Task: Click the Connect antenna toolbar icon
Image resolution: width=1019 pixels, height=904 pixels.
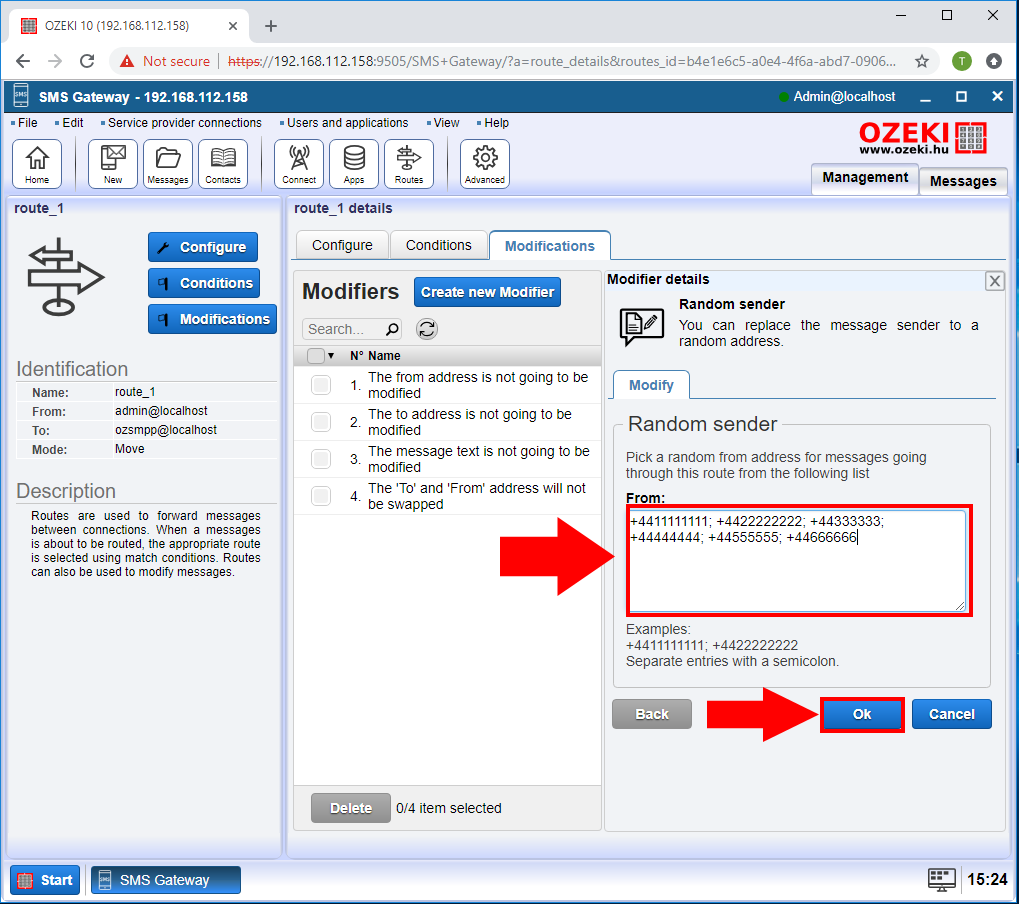Action: pos(299,164)
